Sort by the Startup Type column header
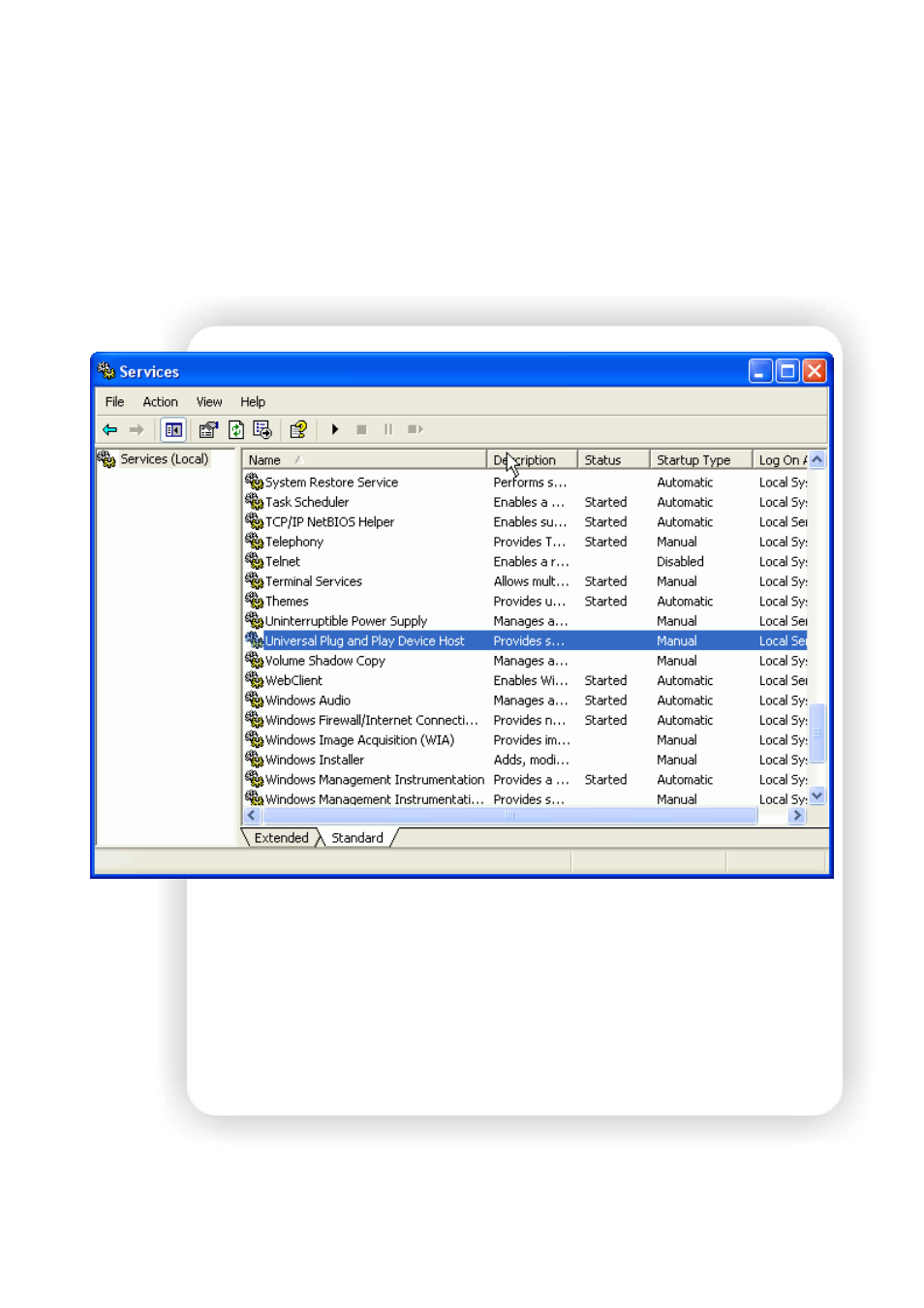The width and height of the screenshot is (924, 1308). point(701,459)
